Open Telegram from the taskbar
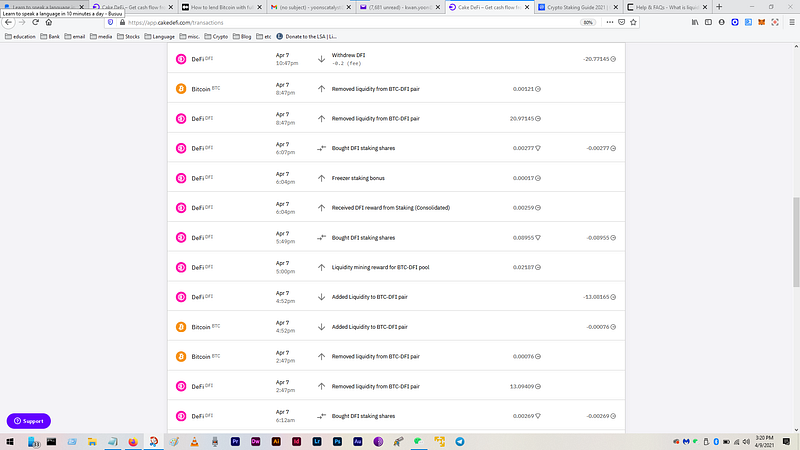The image size is (800, 450). (460, 441)
